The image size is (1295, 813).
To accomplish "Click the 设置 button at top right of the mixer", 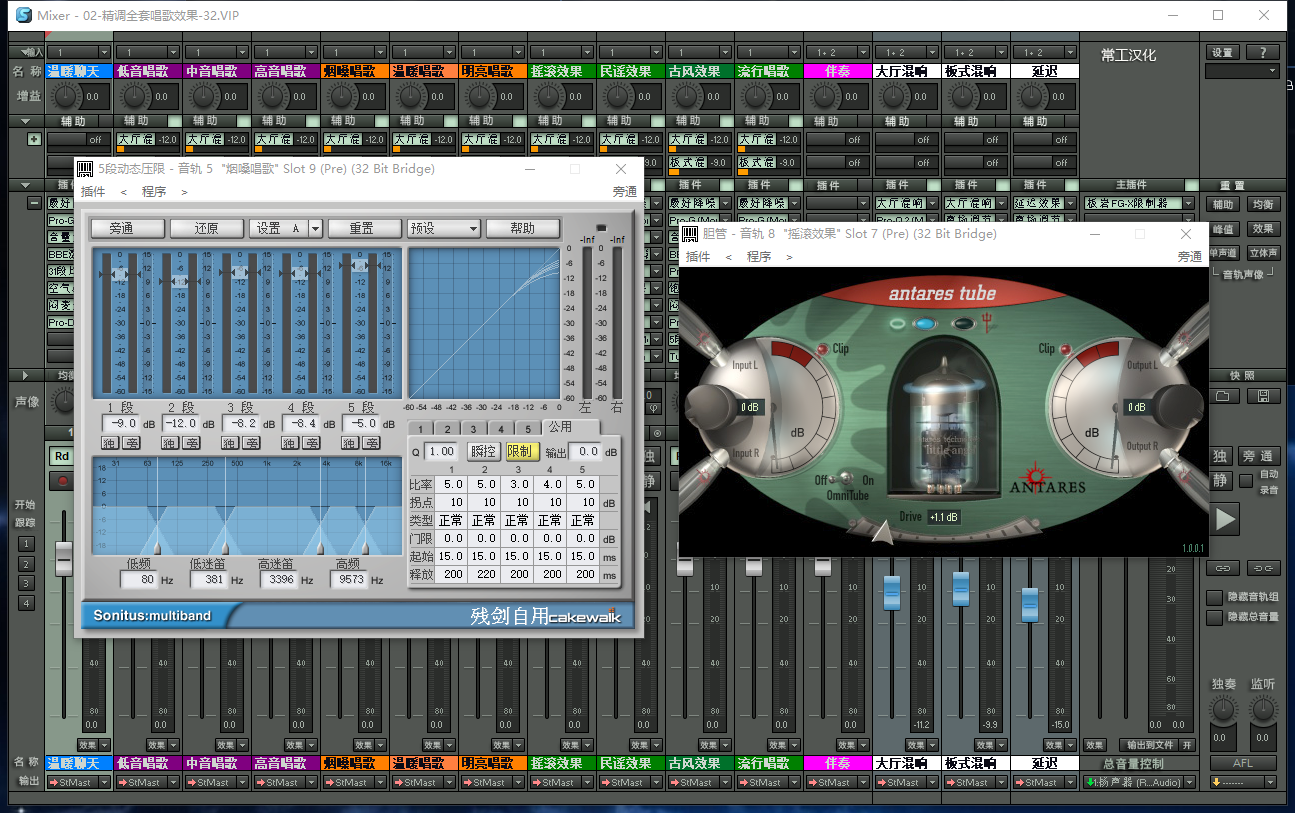I will tap(1222, 53).
